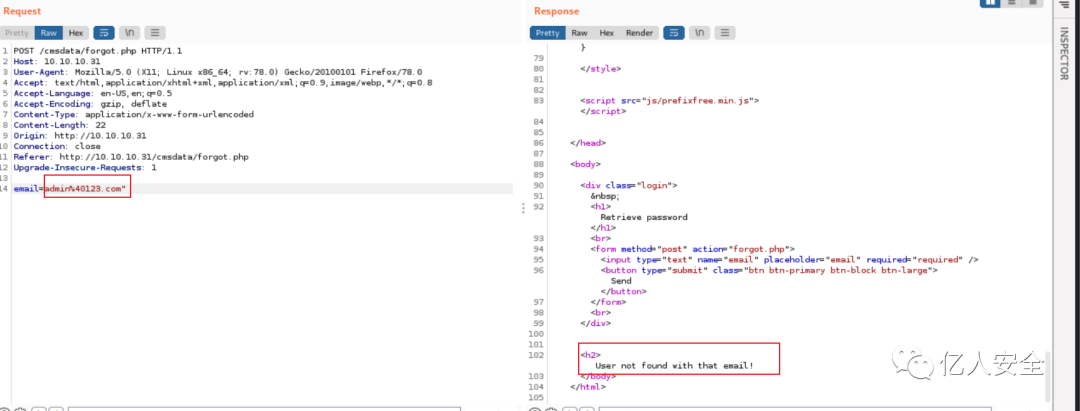
Task: Open the Hex tab in Request pane
Action: tap(76, 33)
